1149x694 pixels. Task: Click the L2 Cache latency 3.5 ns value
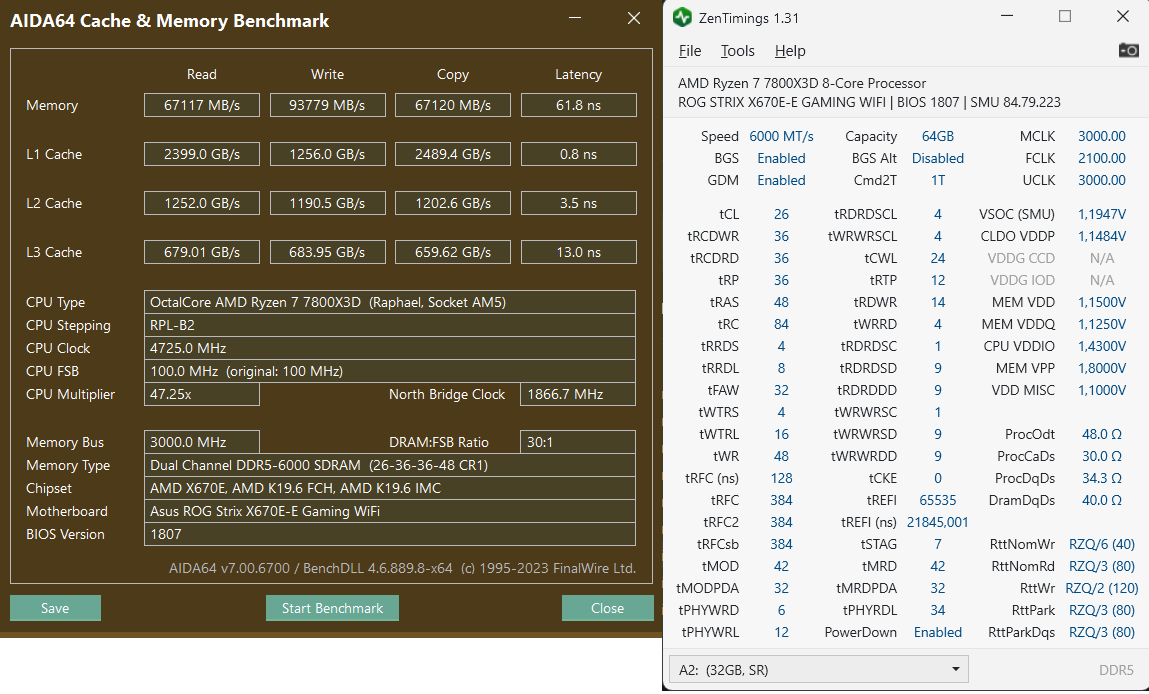click(579, 203)
